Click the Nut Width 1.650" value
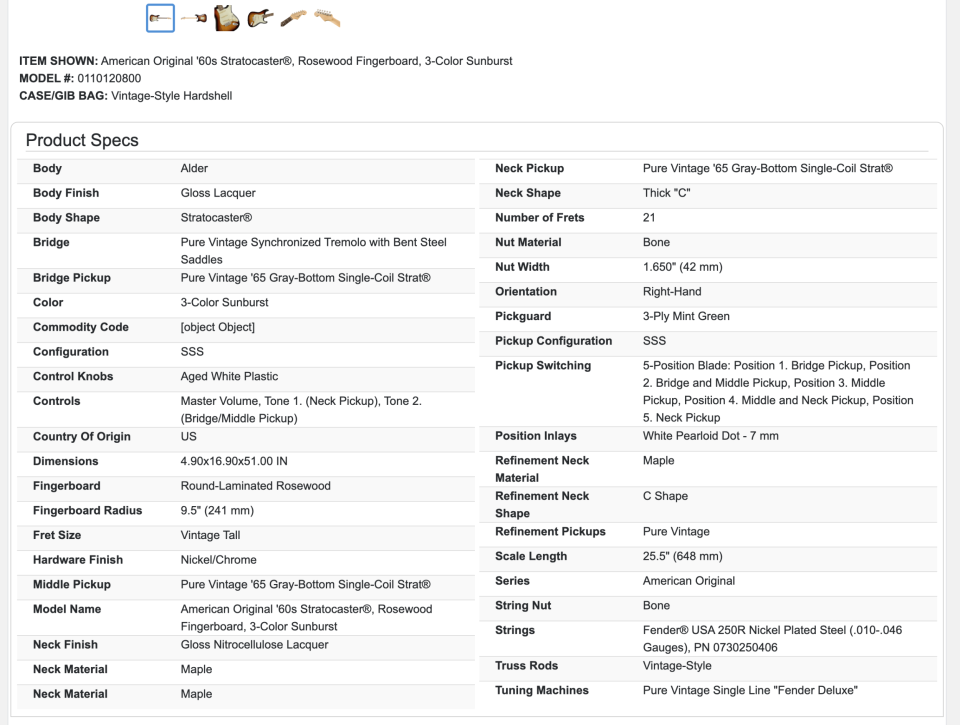Screen dimensions: 960x725 point(682,267)
